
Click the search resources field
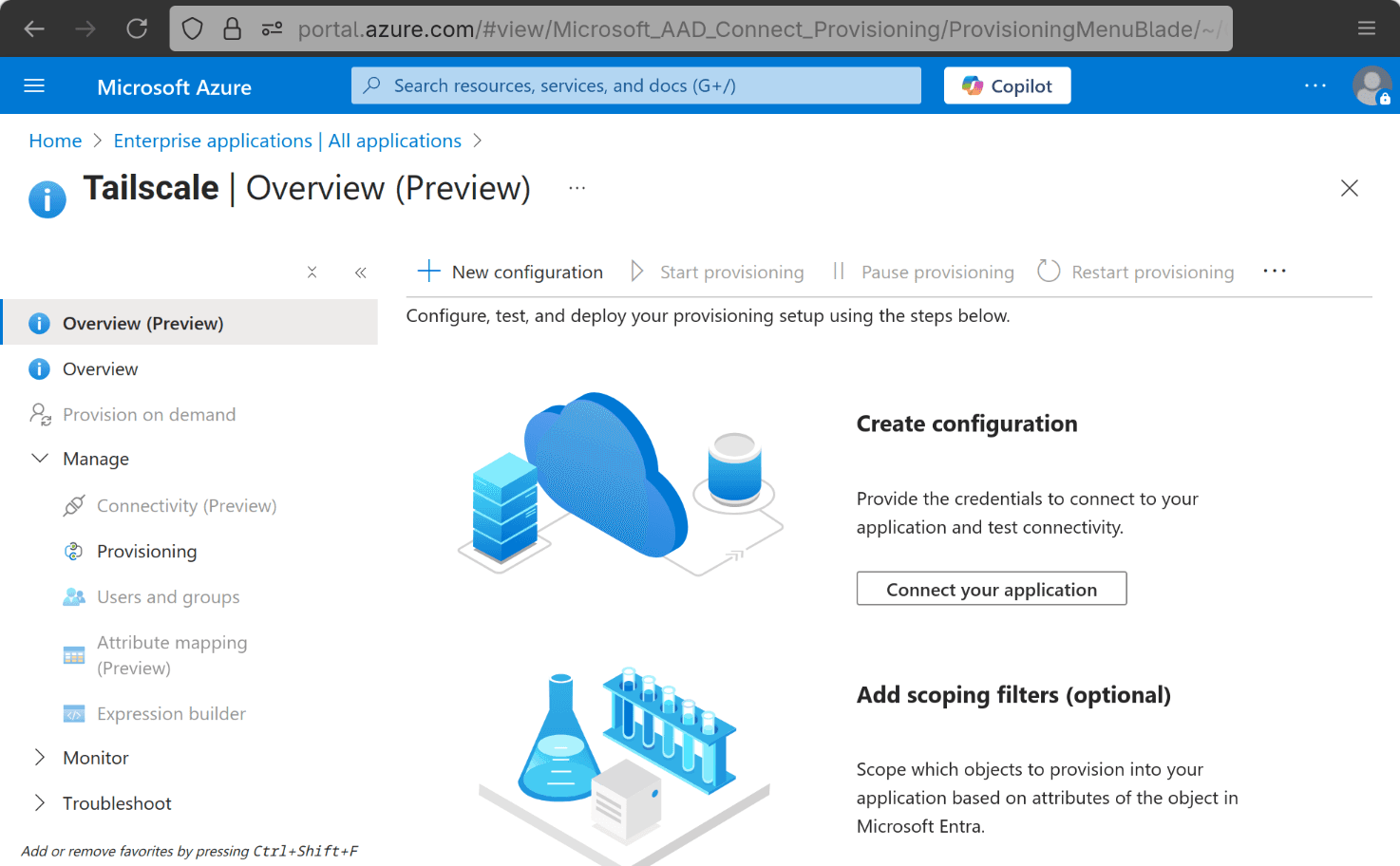(x=635, y=85)
